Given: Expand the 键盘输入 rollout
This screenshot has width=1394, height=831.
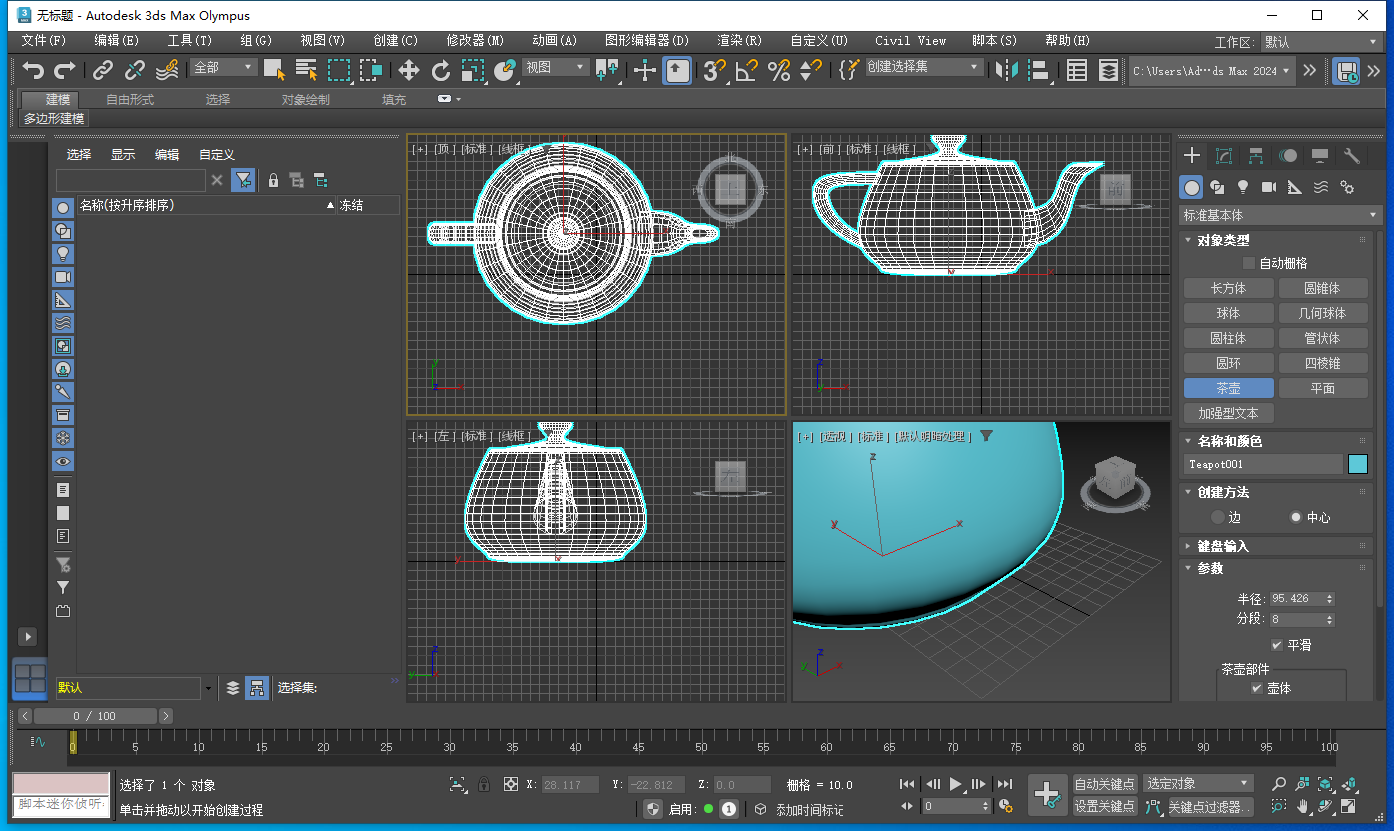Looking at the screenshot, I should [x=1222, y=546].
